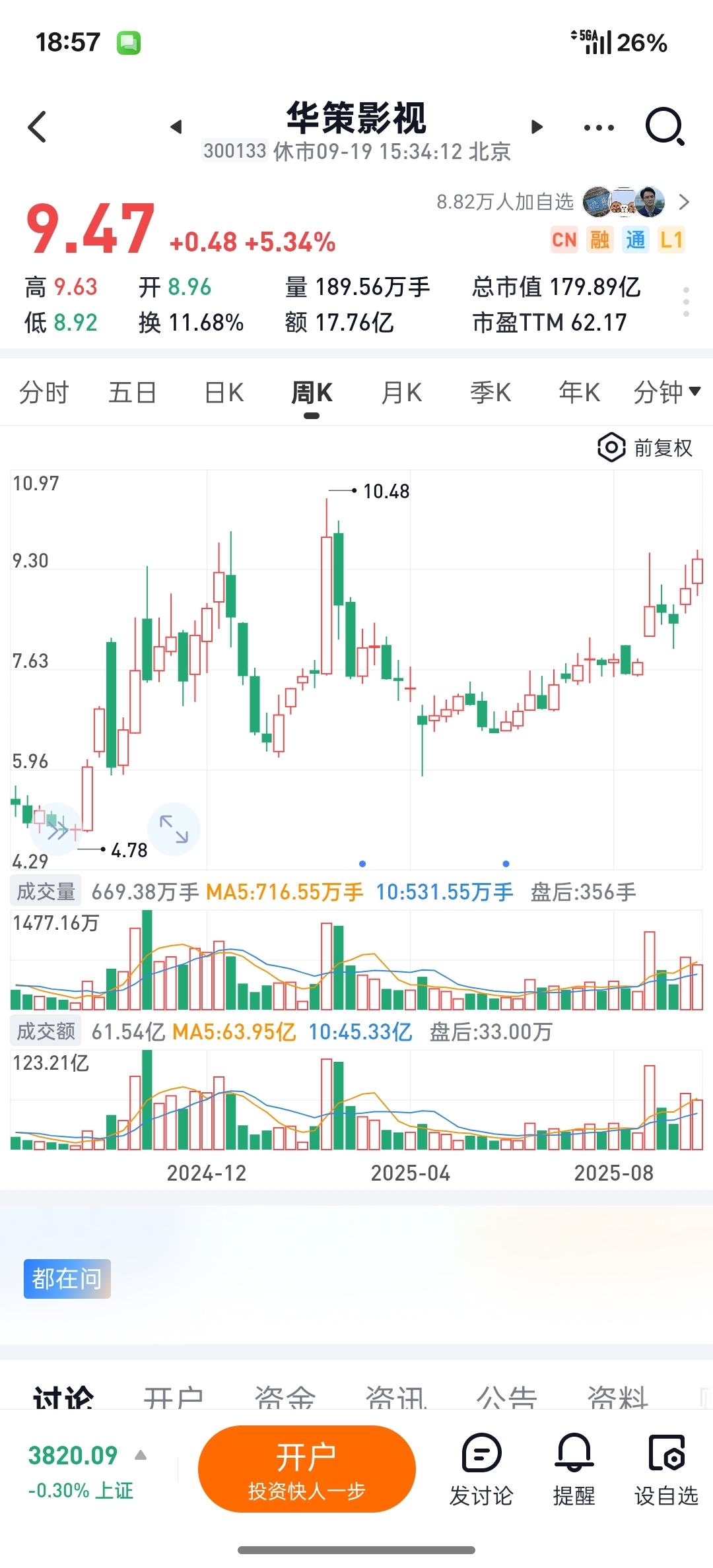The image size is (713, 1568).
Task: Tap the MA5:63.95亿 turnover average label
Action: point(234,1032)
